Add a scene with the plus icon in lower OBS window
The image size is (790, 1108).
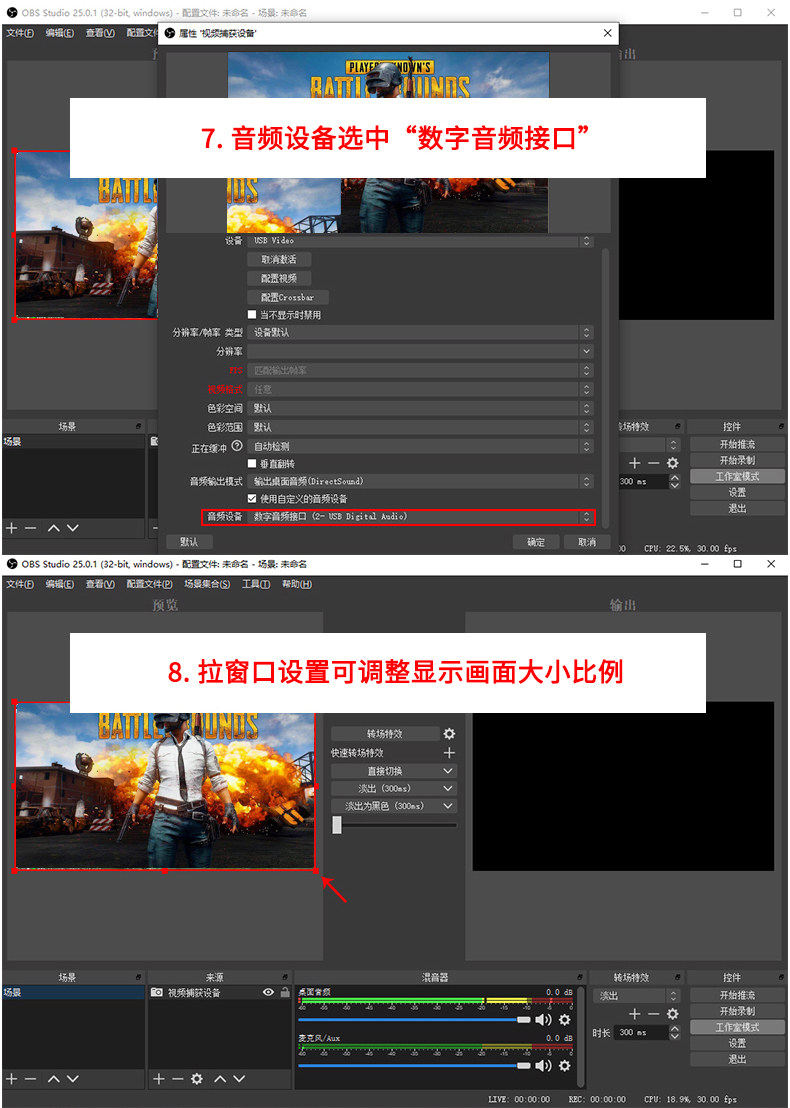point(11,1079)
